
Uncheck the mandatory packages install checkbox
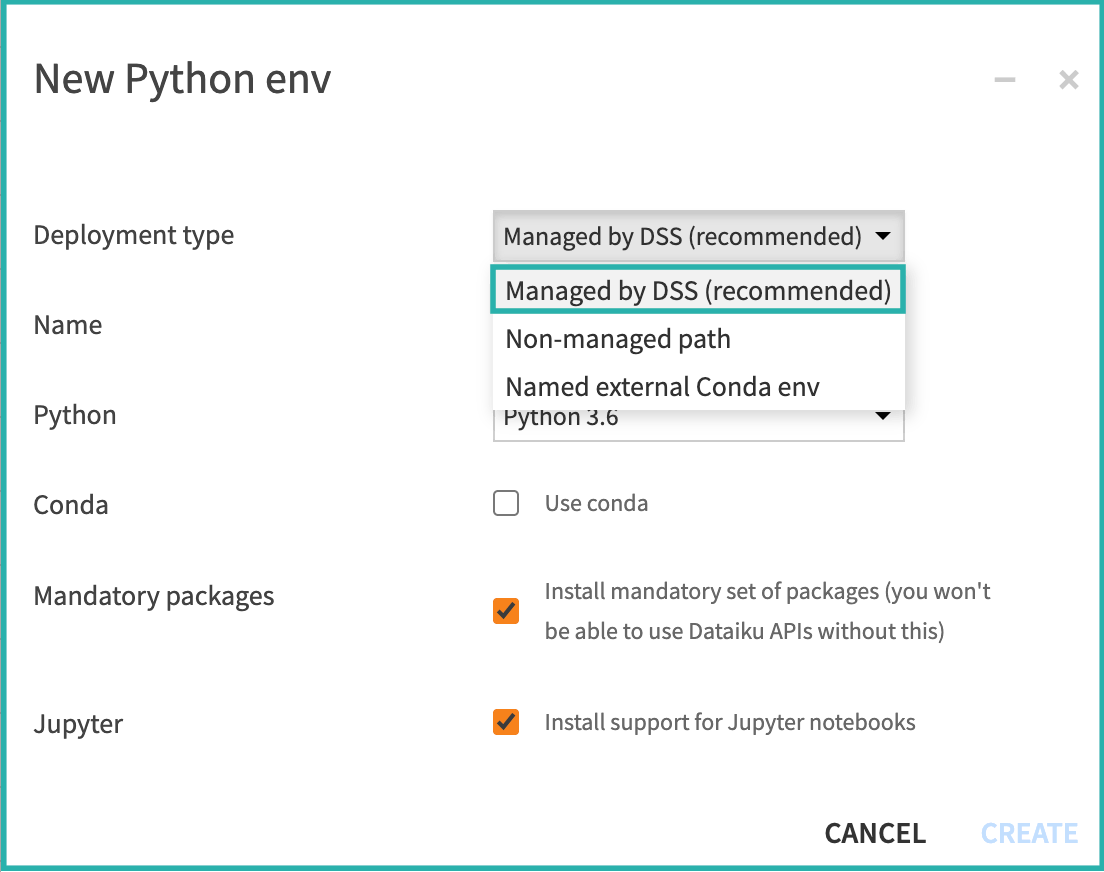point(506,611)
